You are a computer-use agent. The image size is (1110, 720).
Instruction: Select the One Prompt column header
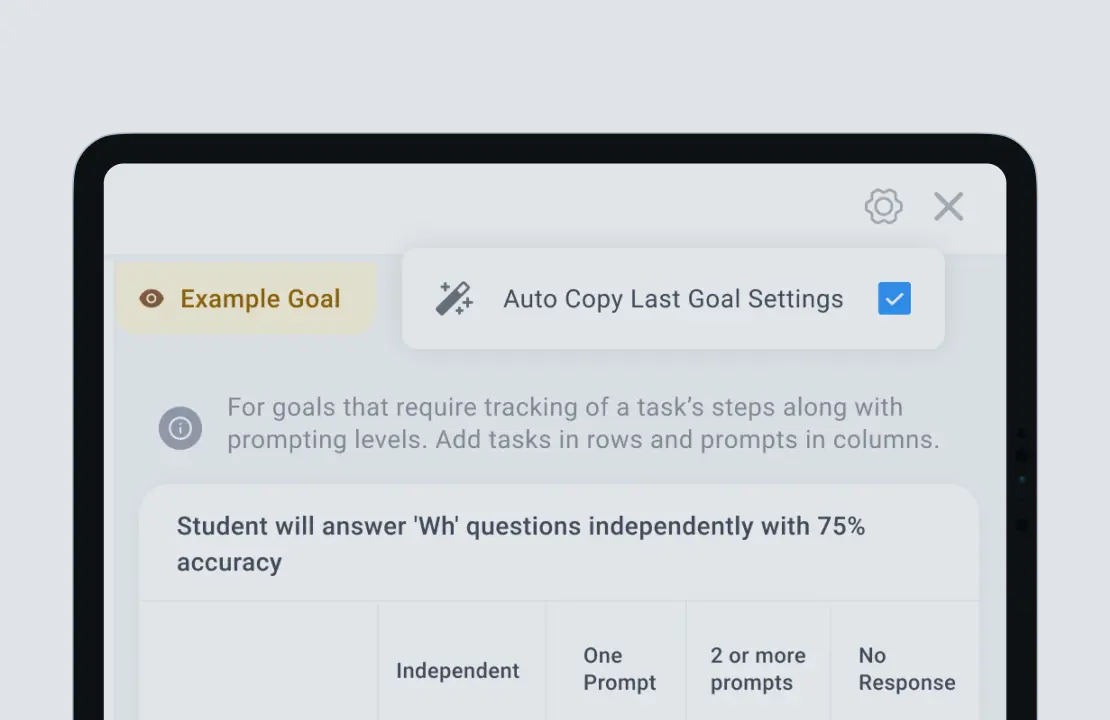pos(619,669)
